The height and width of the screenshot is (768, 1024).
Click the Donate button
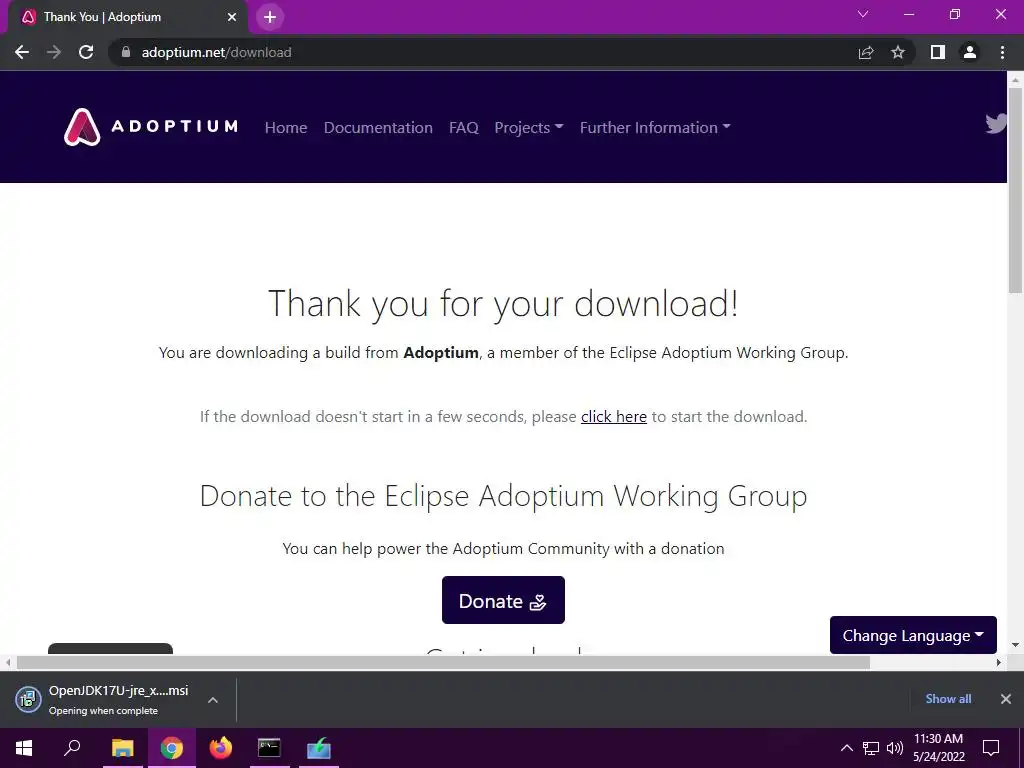click(503, 600)
